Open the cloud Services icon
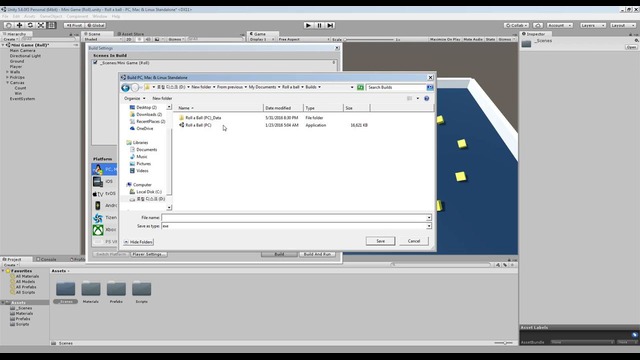This screenshot has height=360, width=640. (538, 25)
